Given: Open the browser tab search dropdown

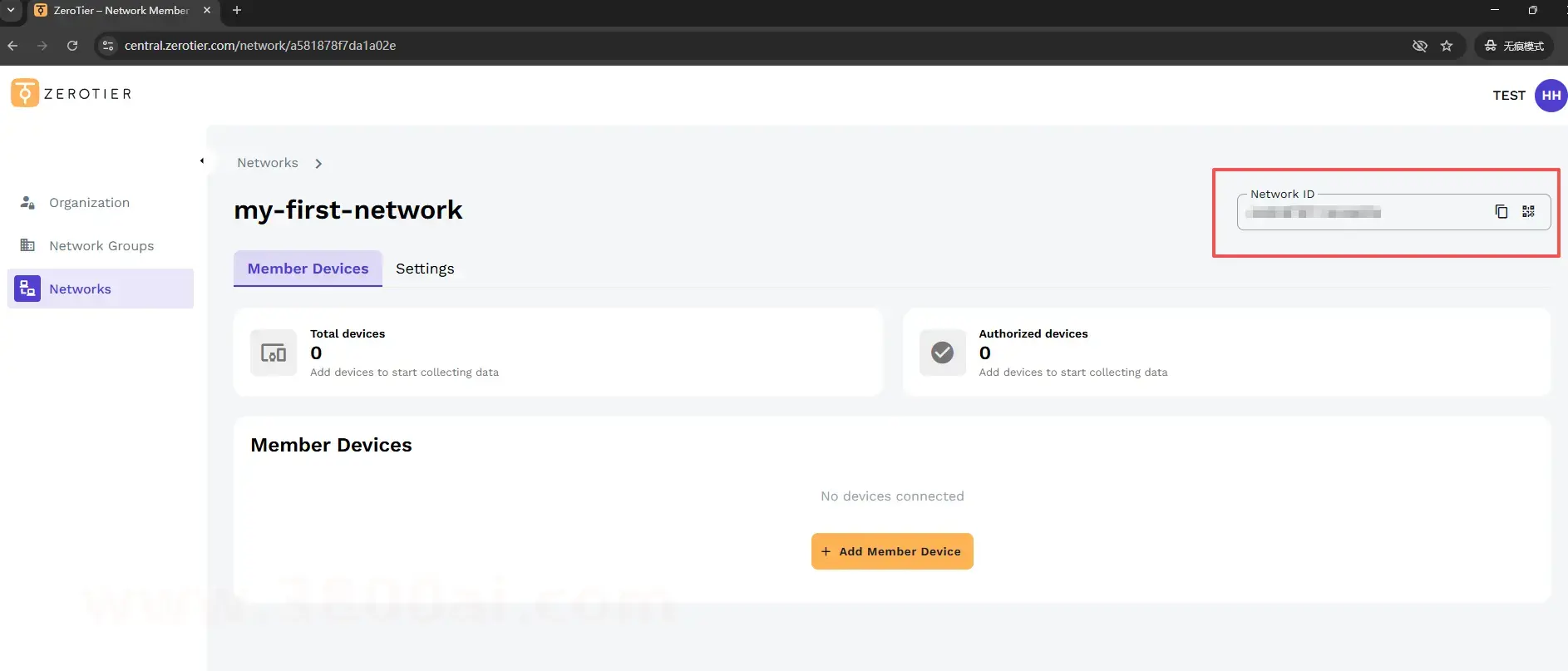Looking at the screenshot, I should click(11, 10).
